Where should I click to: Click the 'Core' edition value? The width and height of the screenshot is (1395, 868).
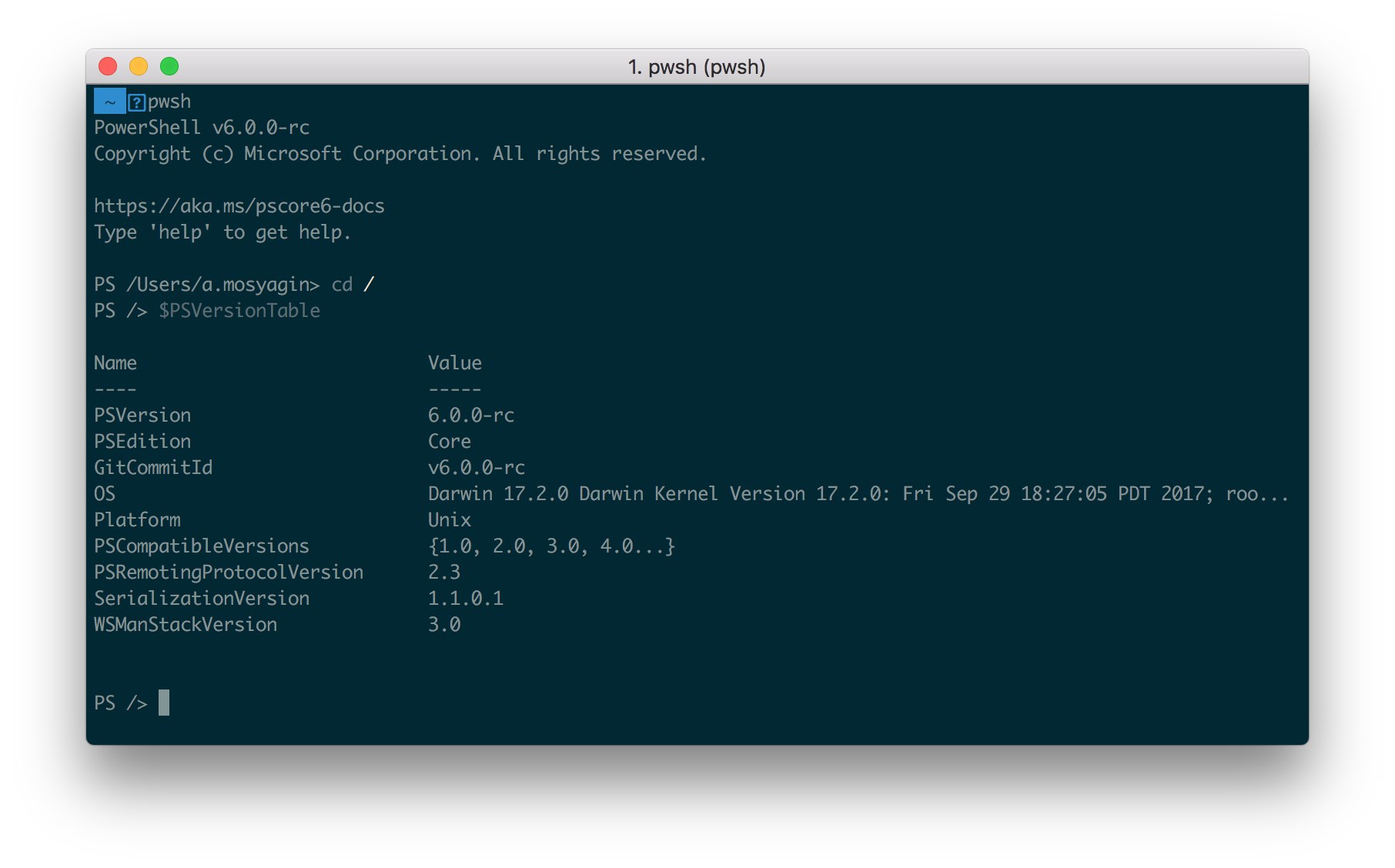pyautogui.click(x=450, y=442)
